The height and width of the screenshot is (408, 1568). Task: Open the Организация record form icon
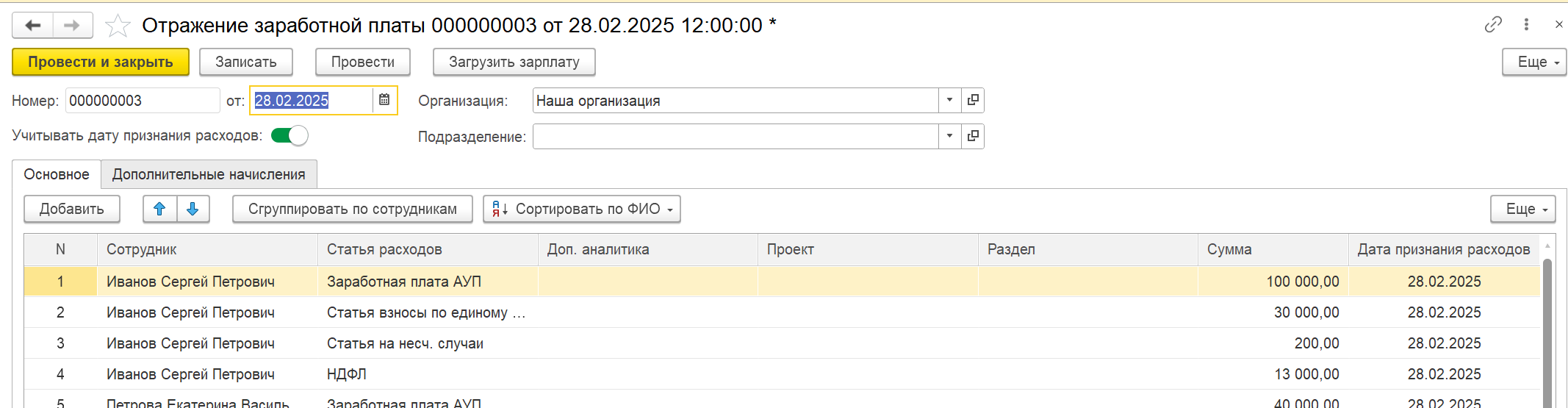pyautogui.click(x=973, y=100)
